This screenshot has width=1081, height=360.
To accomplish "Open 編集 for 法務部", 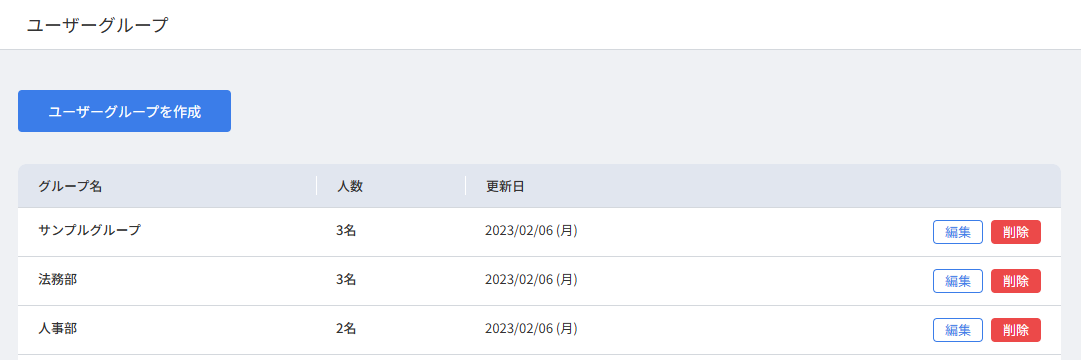I will click(958, 281).
